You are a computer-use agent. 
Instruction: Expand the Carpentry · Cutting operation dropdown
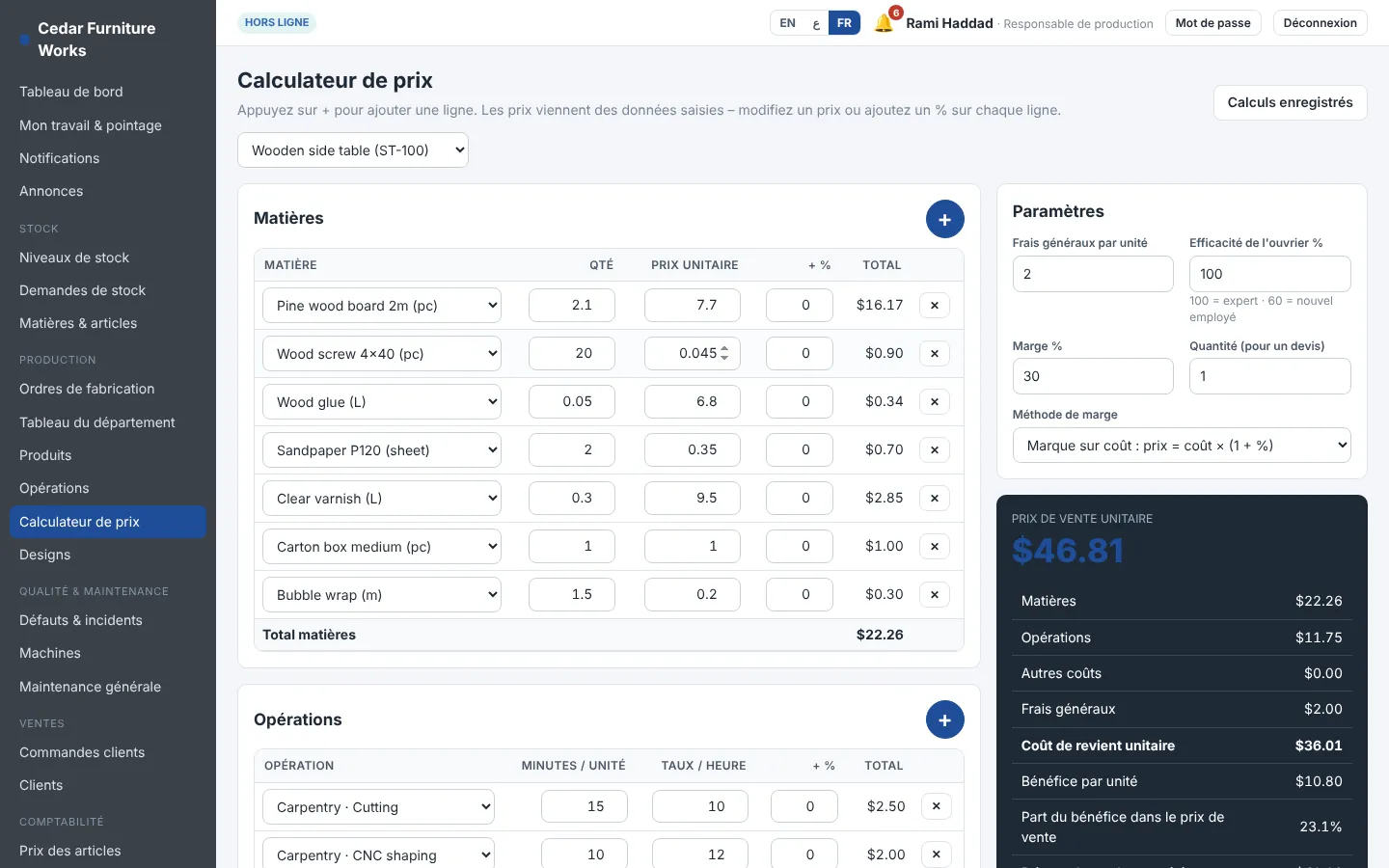(x=378, y=807)
